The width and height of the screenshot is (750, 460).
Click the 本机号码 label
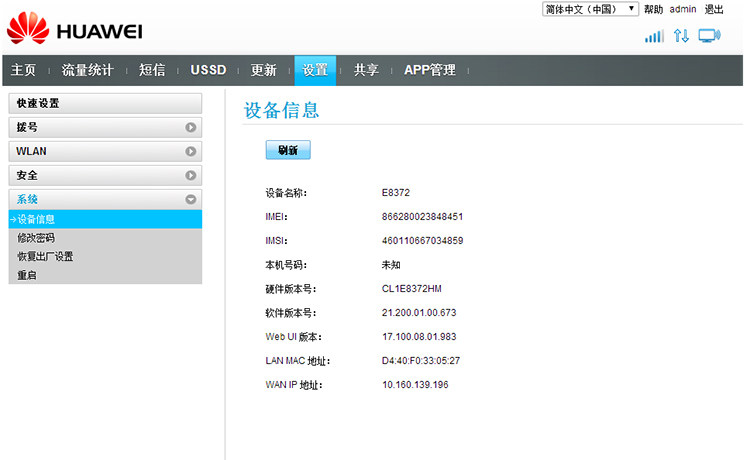[286, 265]
